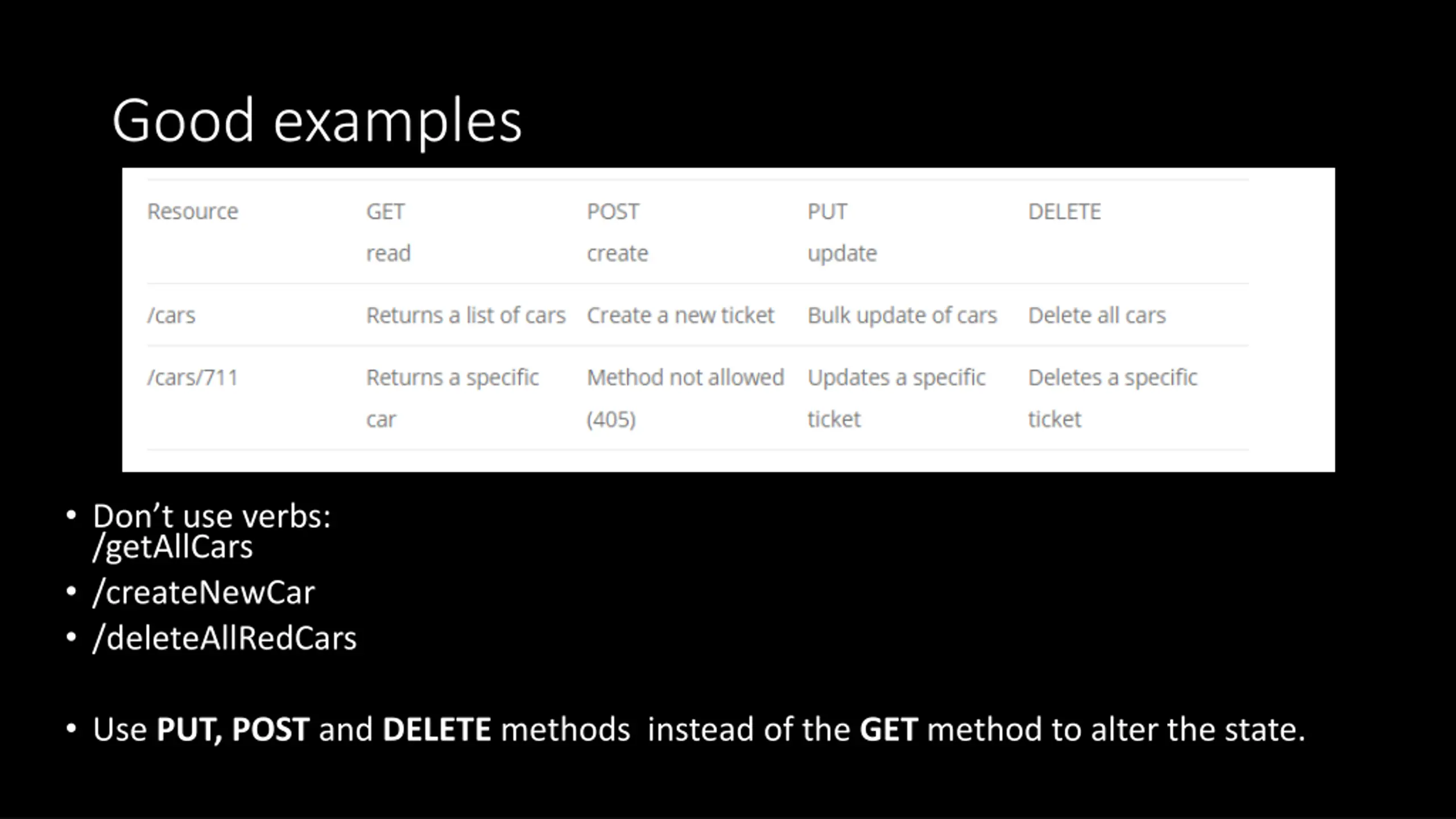Select the GET column header
Screen dimensions: 1456x819
pos(386,212)
